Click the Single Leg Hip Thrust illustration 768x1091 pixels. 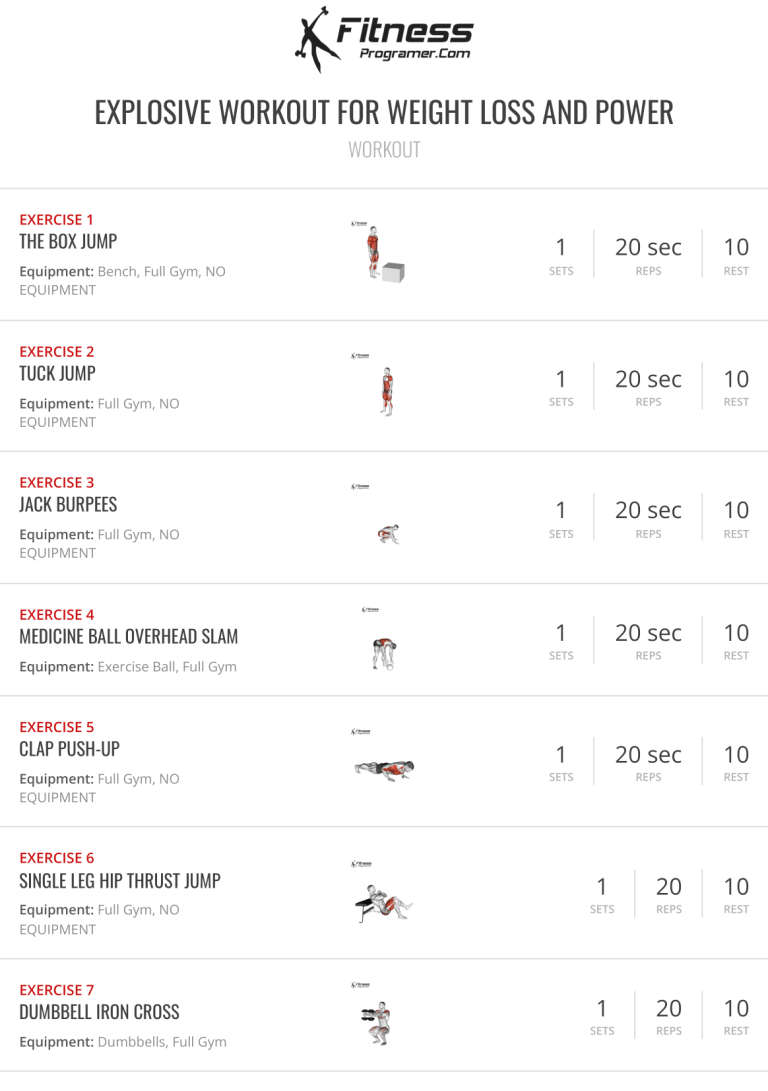pos(384,903)
